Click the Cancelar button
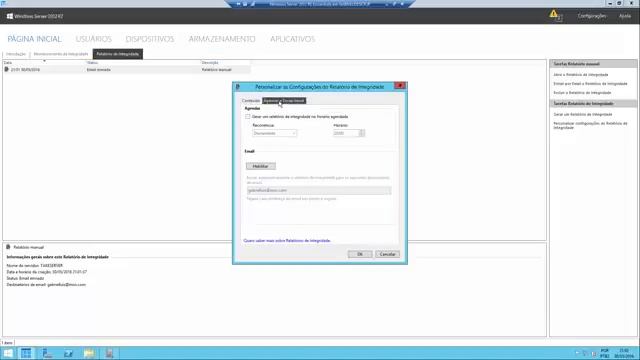Screen dimensions: 640x360 [x=387, y=254]
